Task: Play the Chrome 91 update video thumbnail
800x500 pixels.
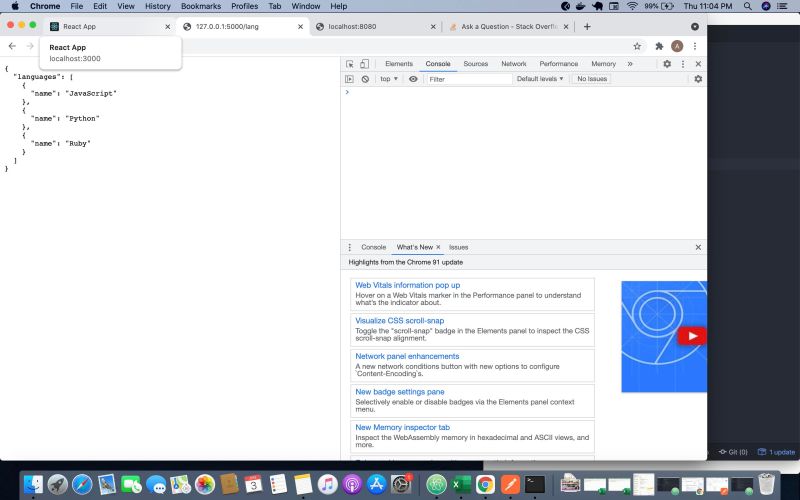Action: coord(692,336)
